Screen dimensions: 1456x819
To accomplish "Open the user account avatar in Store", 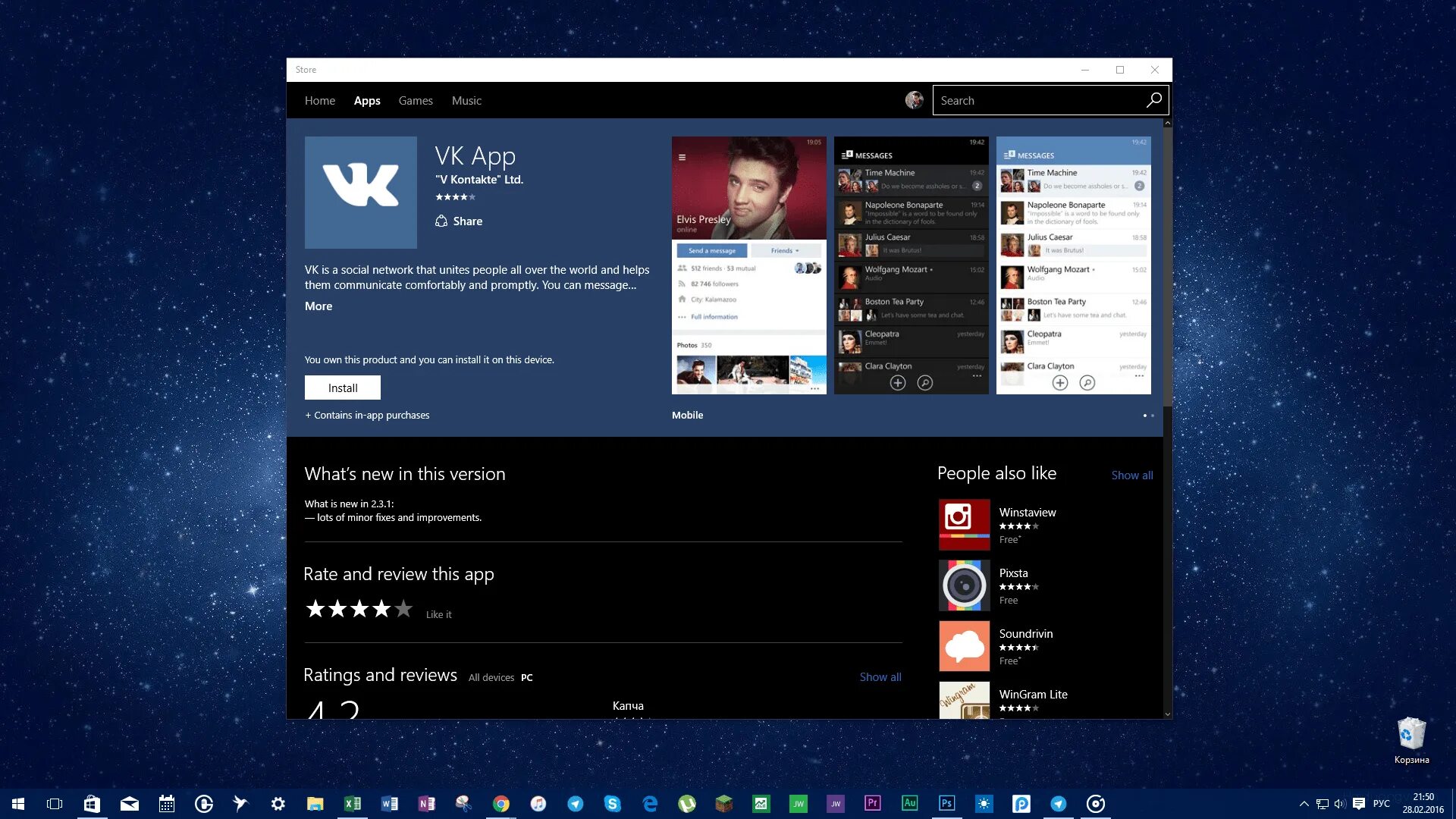I will tap(915, 100).
